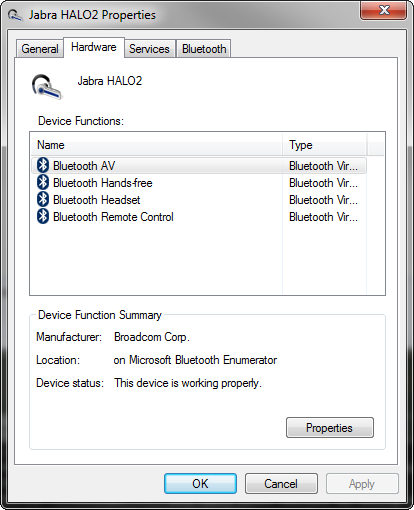
Task: Select the Bluetooth Headset row
Action: (x=199, y=200)
